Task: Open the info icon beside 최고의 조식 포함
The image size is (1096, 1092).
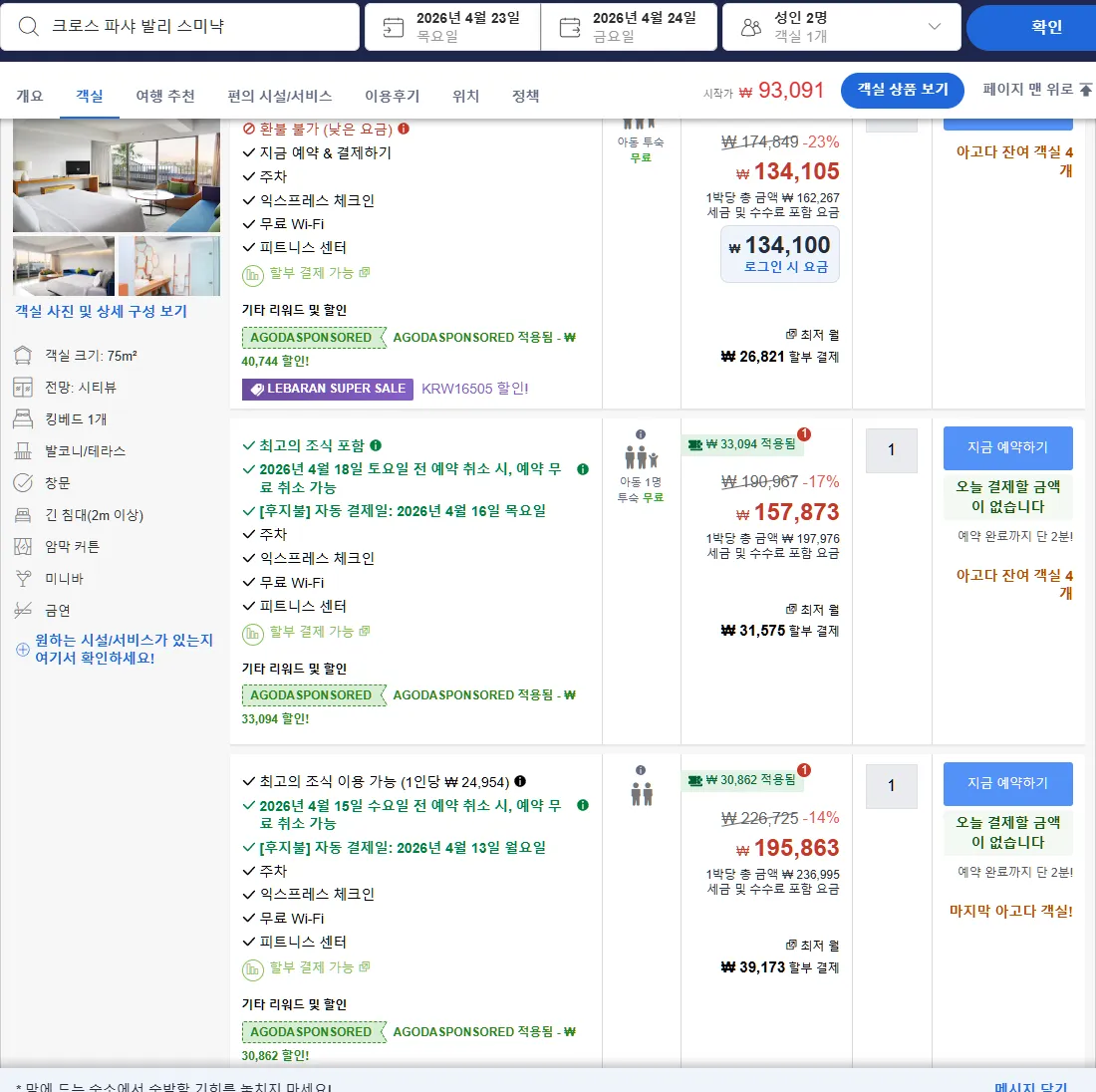Action: pos(376,445)
